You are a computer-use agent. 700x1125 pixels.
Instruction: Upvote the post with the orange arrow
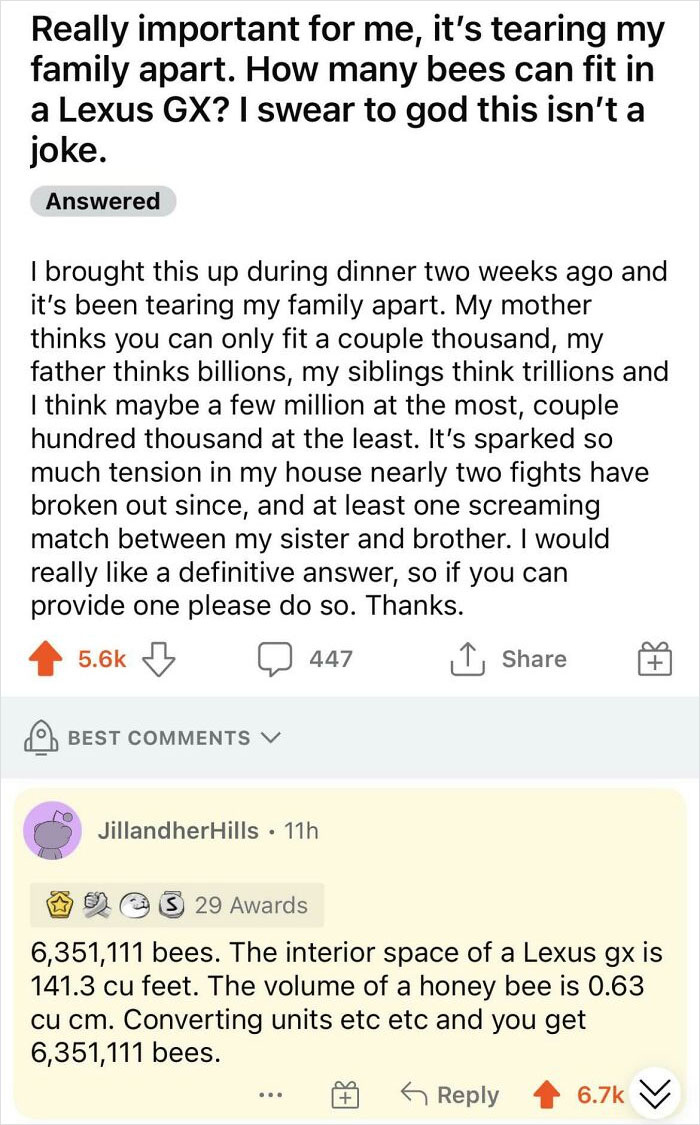47,658
